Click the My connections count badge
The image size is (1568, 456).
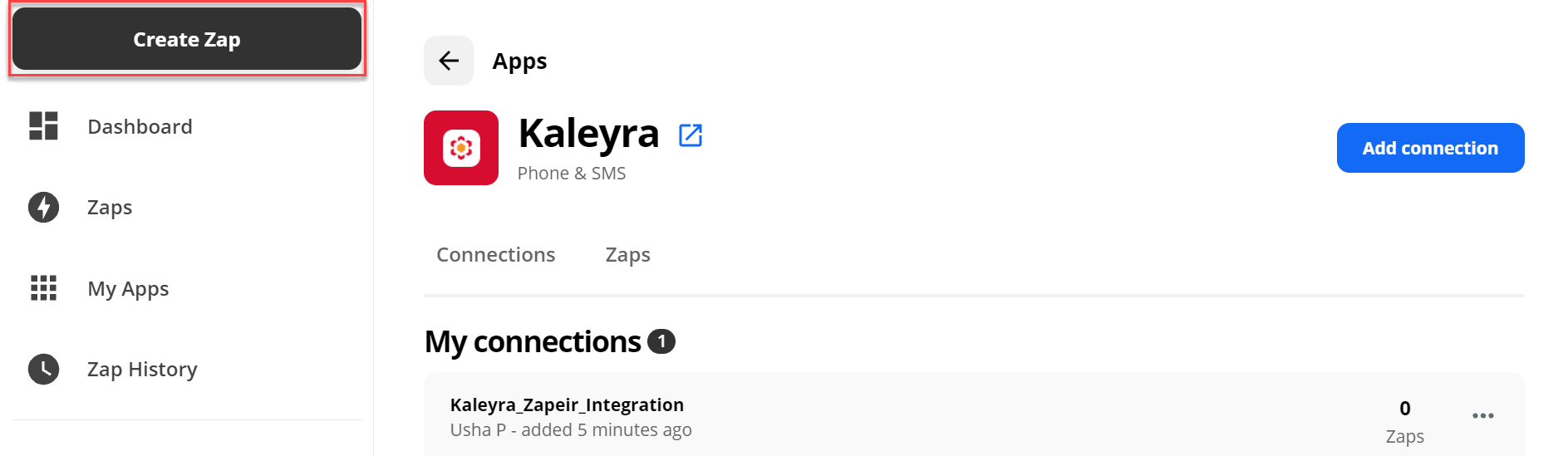pos(661,341)
